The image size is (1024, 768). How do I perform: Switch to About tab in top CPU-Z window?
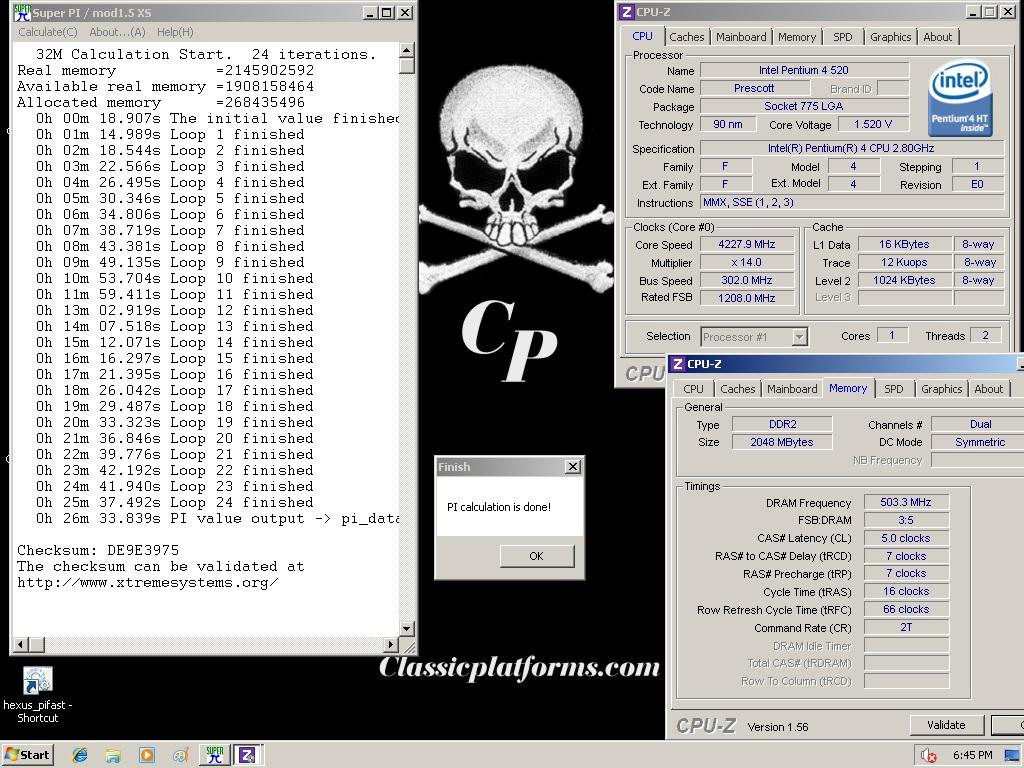point(937,37)
